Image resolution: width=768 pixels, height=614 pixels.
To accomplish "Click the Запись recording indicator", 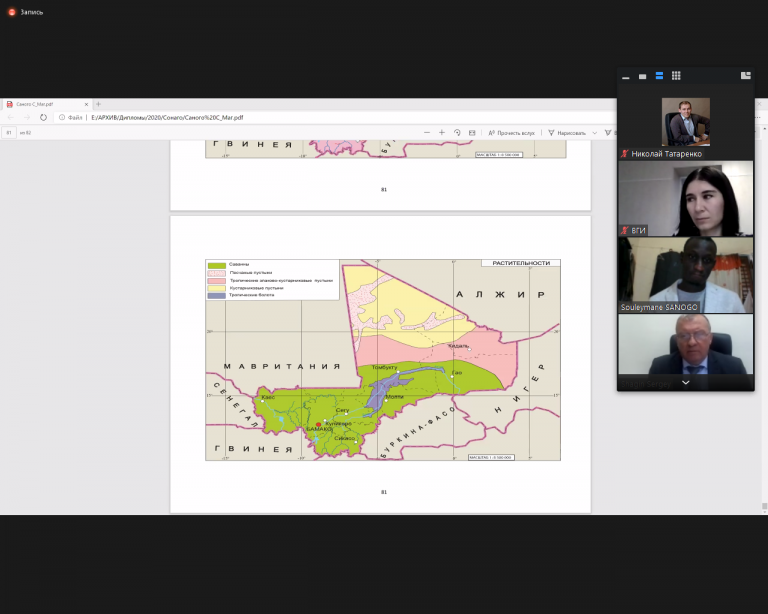I will [25, 12].
